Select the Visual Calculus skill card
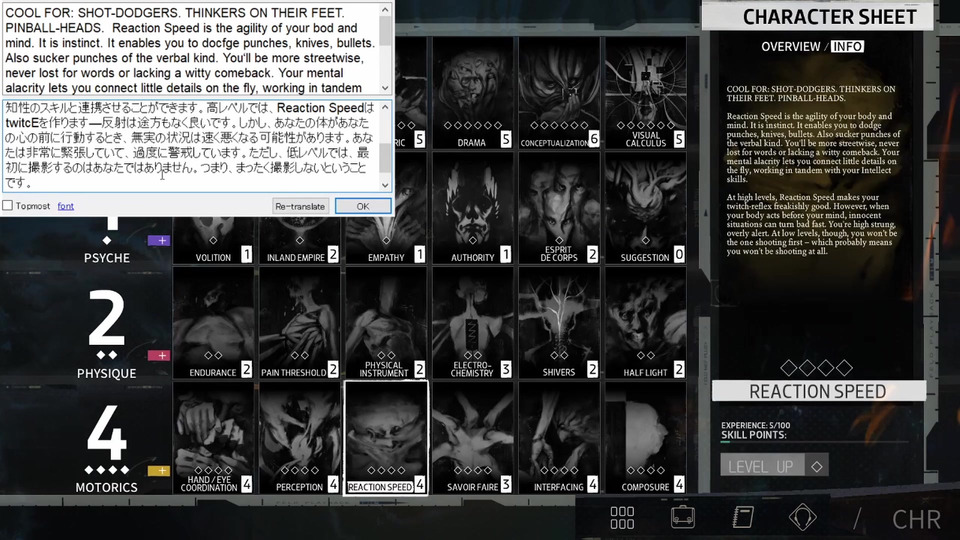Image resolution: width=960 pixels, height=540 pixels. (x=645, y=92)
